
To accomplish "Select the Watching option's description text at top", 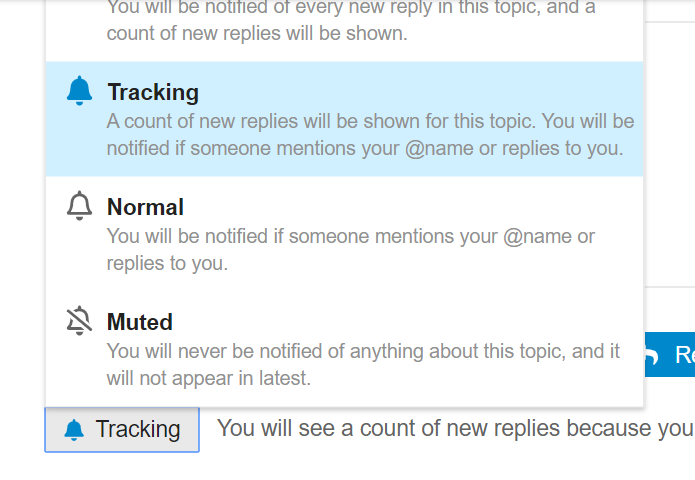I will point(351,20).
